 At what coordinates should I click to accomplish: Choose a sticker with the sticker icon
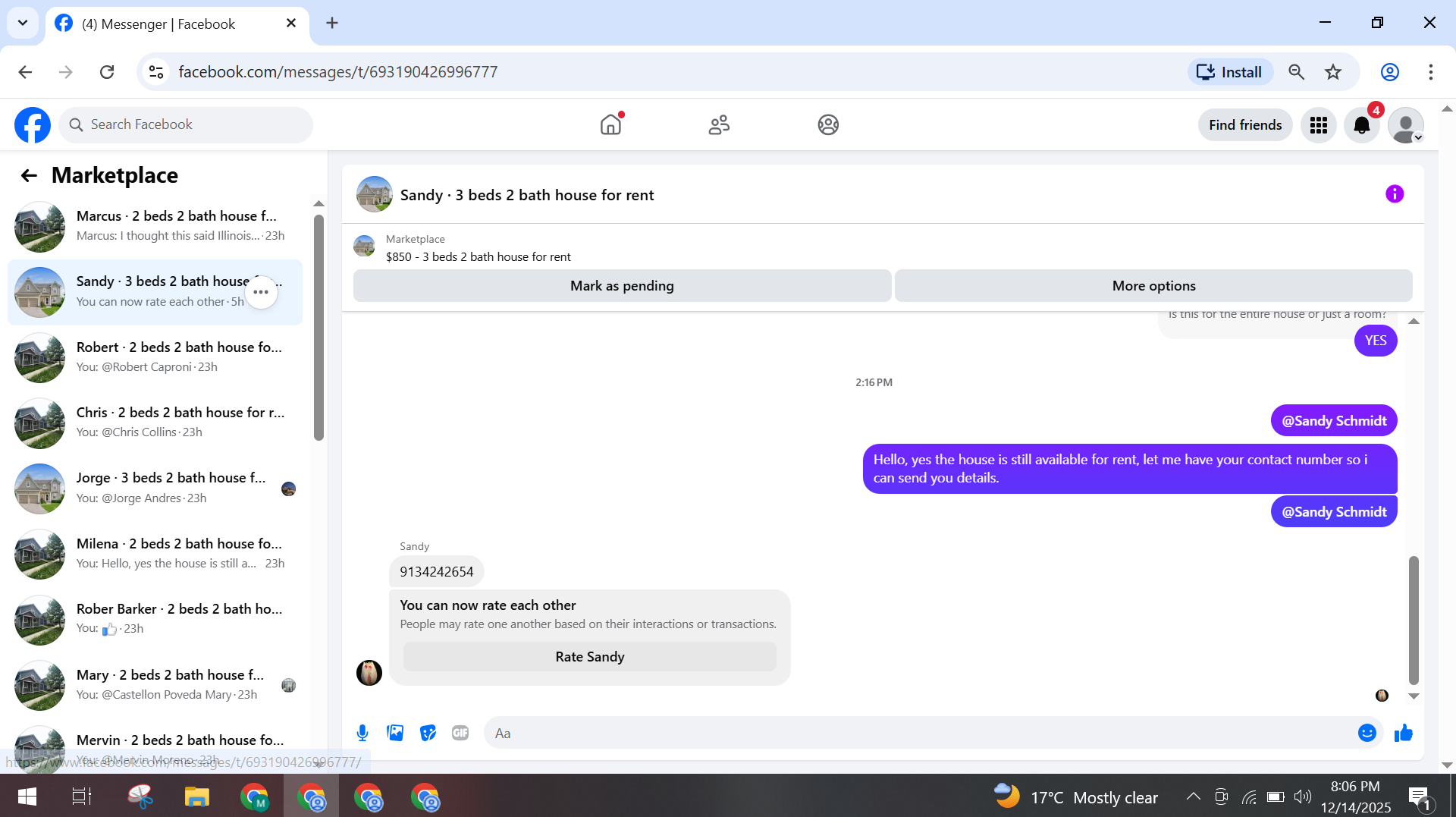coord(428,733)
